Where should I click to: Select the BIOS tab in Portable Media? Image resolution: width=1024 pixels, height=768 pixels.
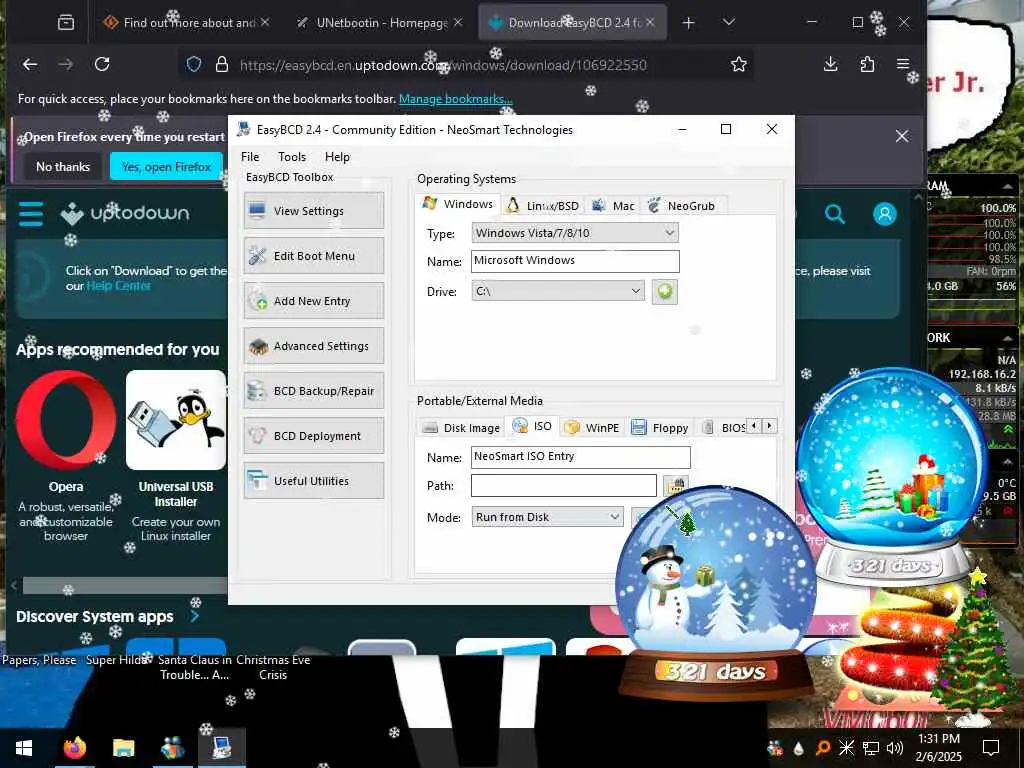pos(723,428)
